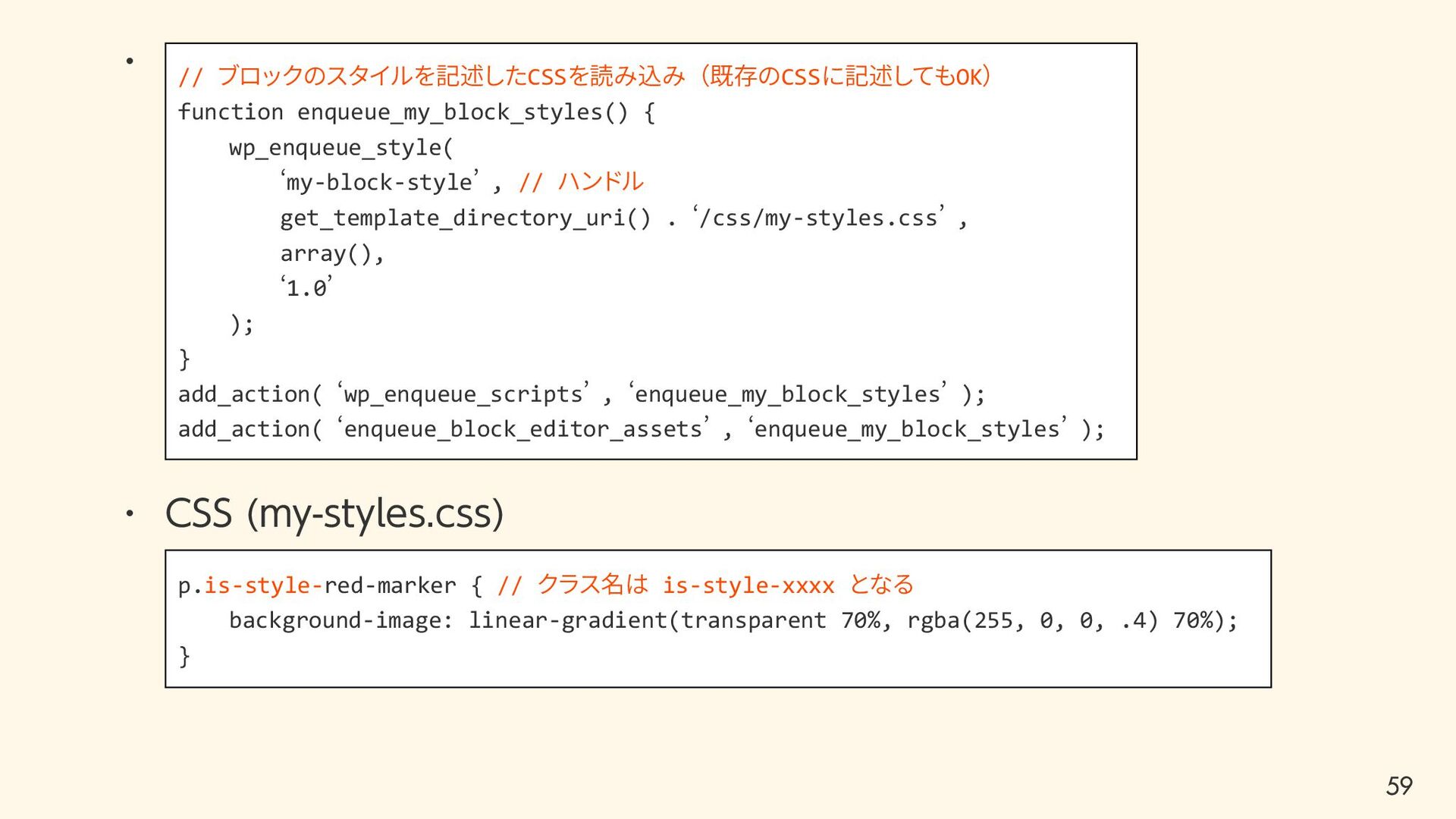Click the CSS (my-styles.css) heading
Viewport: 1456px width, 819px height.
coord(334,513)
